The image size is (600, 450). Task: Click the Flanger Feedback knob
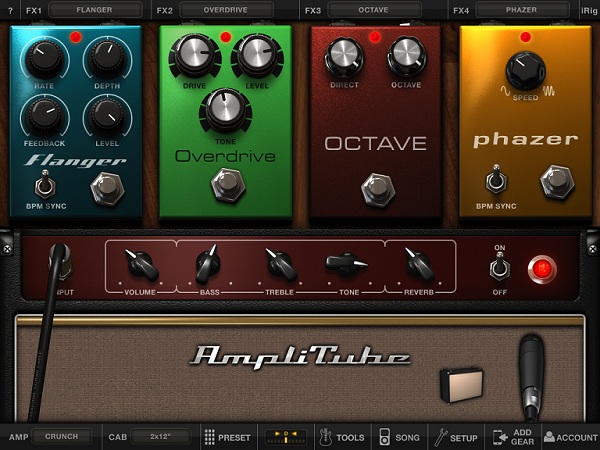(x=44, y=116)
